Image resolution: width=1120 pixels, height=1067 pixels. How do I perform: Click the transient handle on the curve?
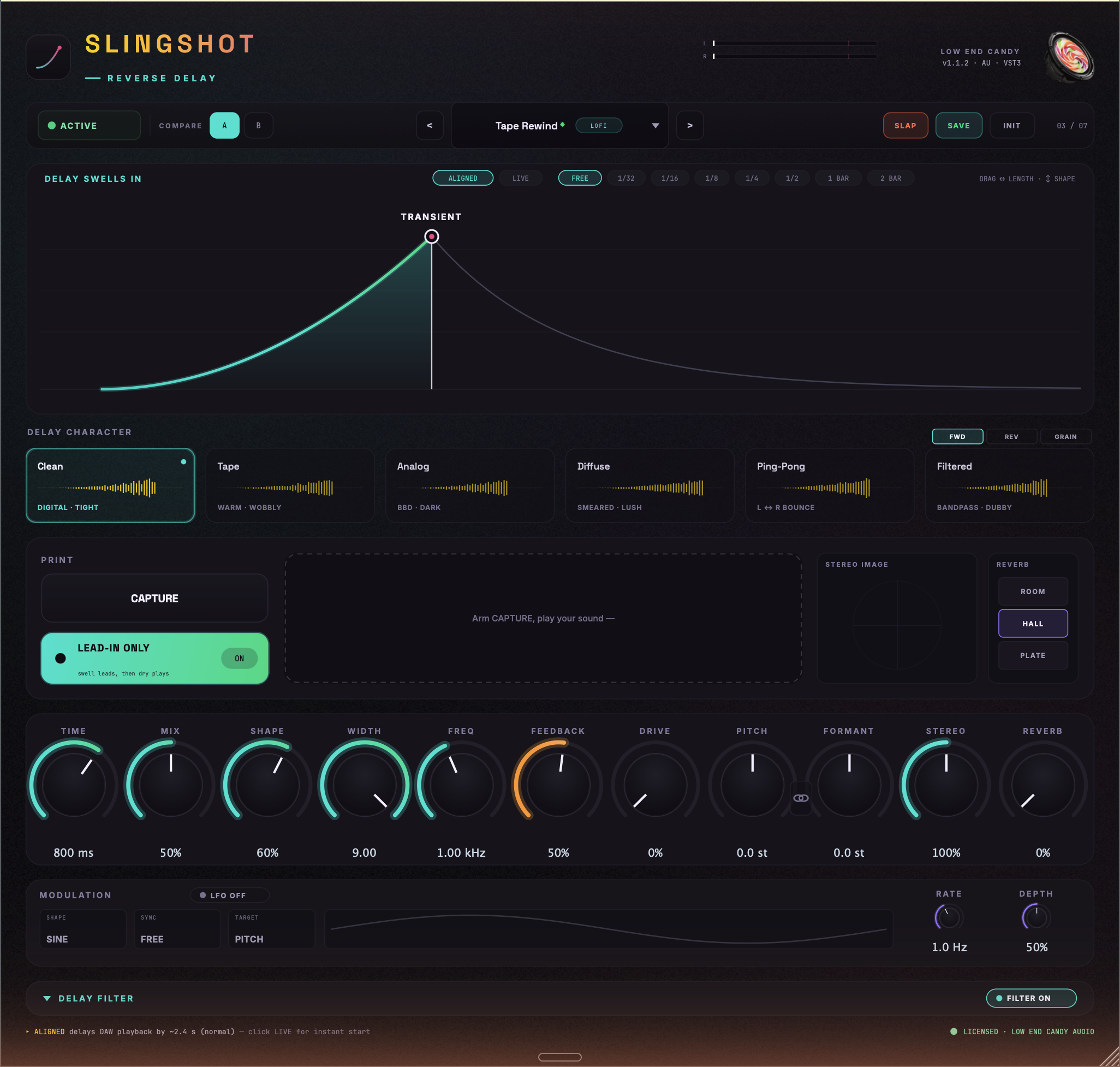pyautogui.click(x=432, y=236)
